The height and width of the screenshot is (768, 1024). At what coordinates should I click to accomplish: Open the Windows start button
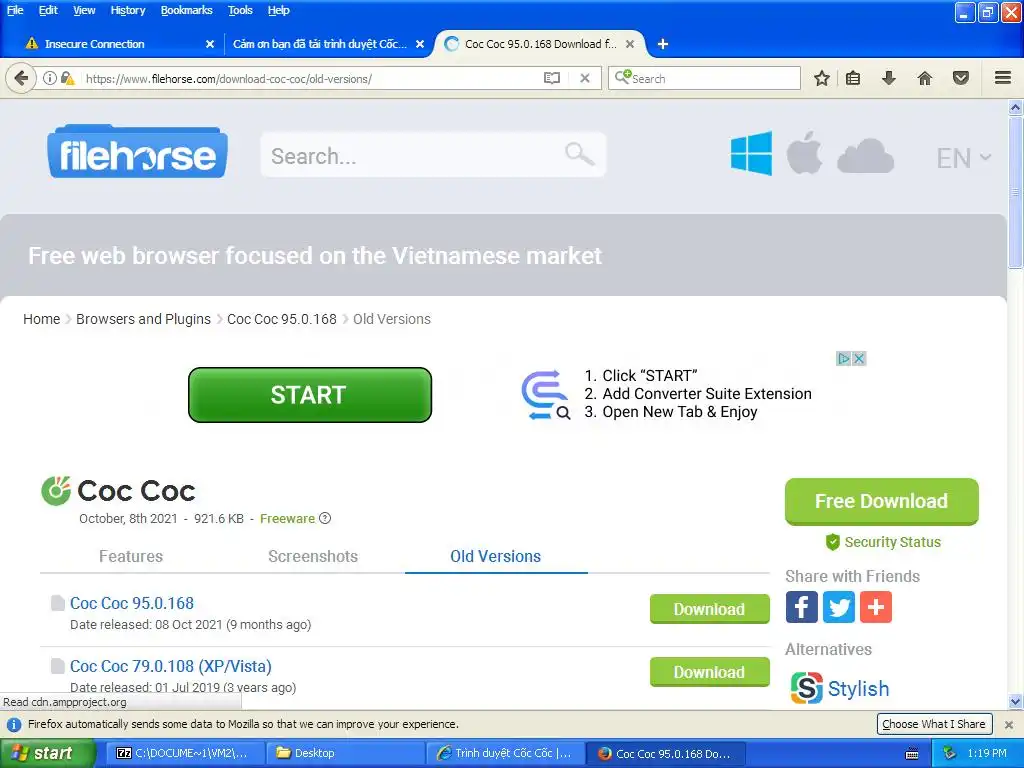48,754
